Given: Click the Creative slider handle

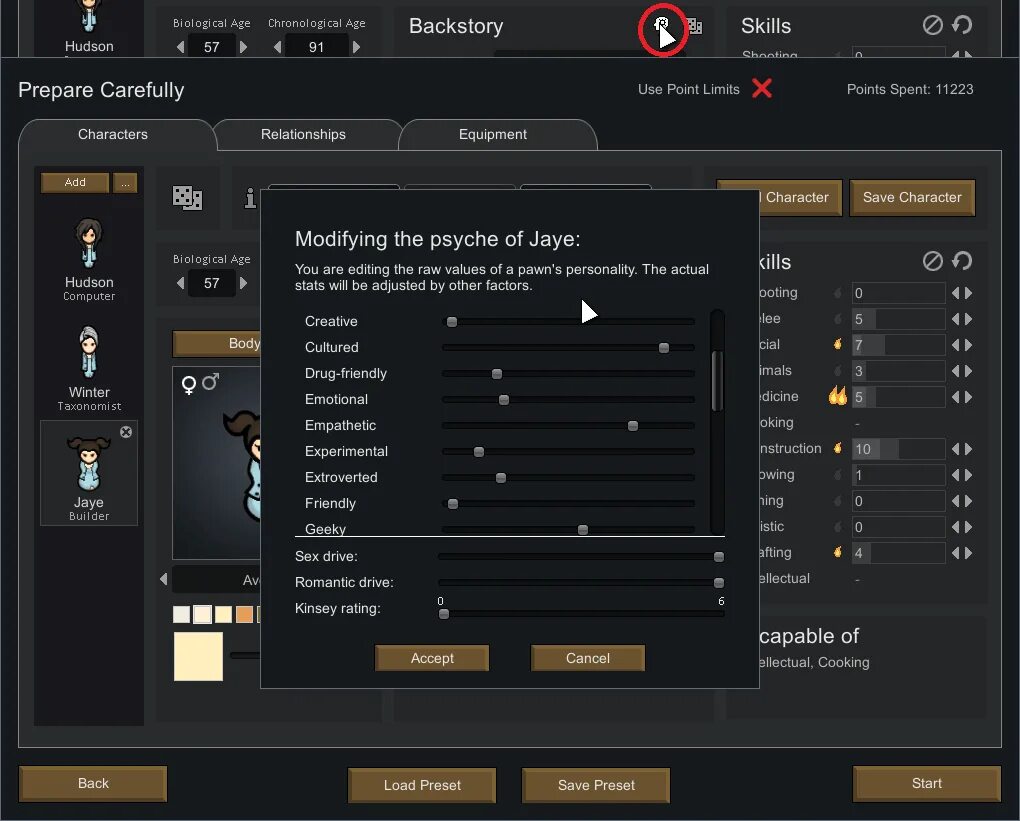Looking at the screenshot, I should click(451, 321).
